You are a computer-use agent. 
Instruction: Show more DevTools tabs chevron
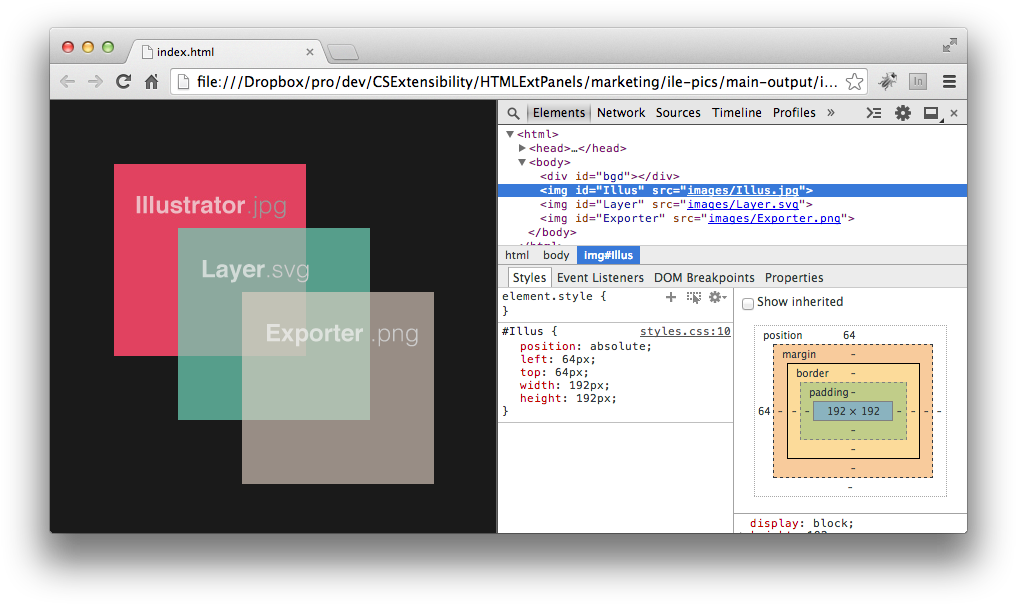(x=831, y=113)
